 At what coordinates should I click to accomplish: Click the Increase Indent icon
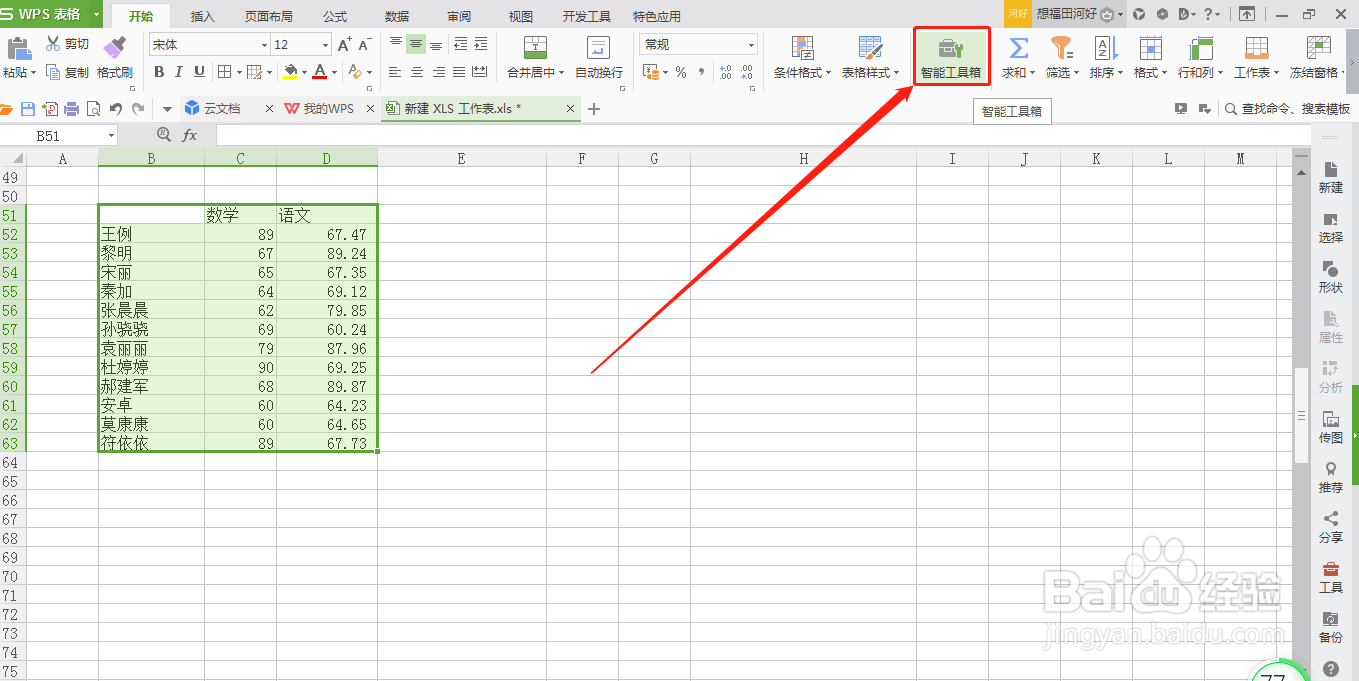[481, 44]
